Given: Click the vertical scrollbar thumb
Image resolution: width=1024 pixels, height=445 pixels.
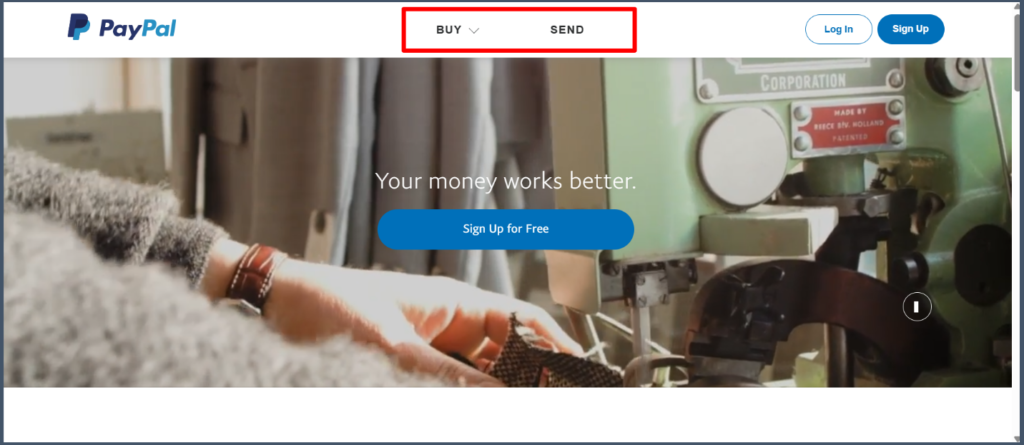Looking at the screenshot, I should [x=1017, y=54].
